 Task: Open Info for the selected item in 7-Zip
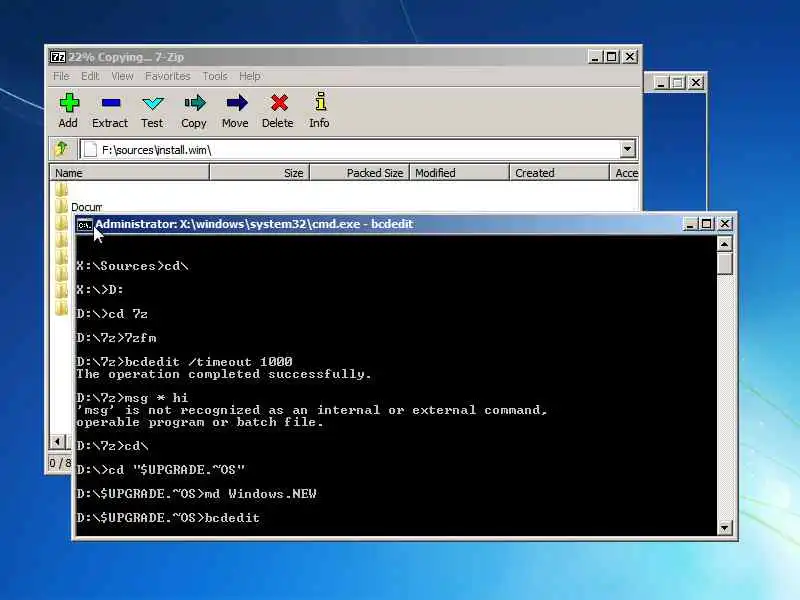319,110
